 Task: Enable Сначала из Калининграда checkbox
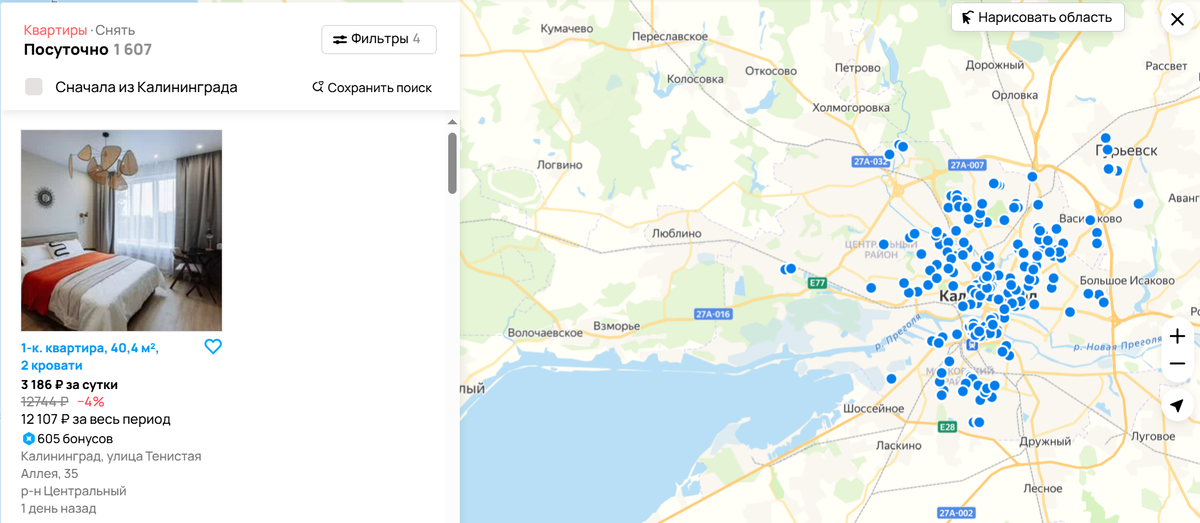34,87
